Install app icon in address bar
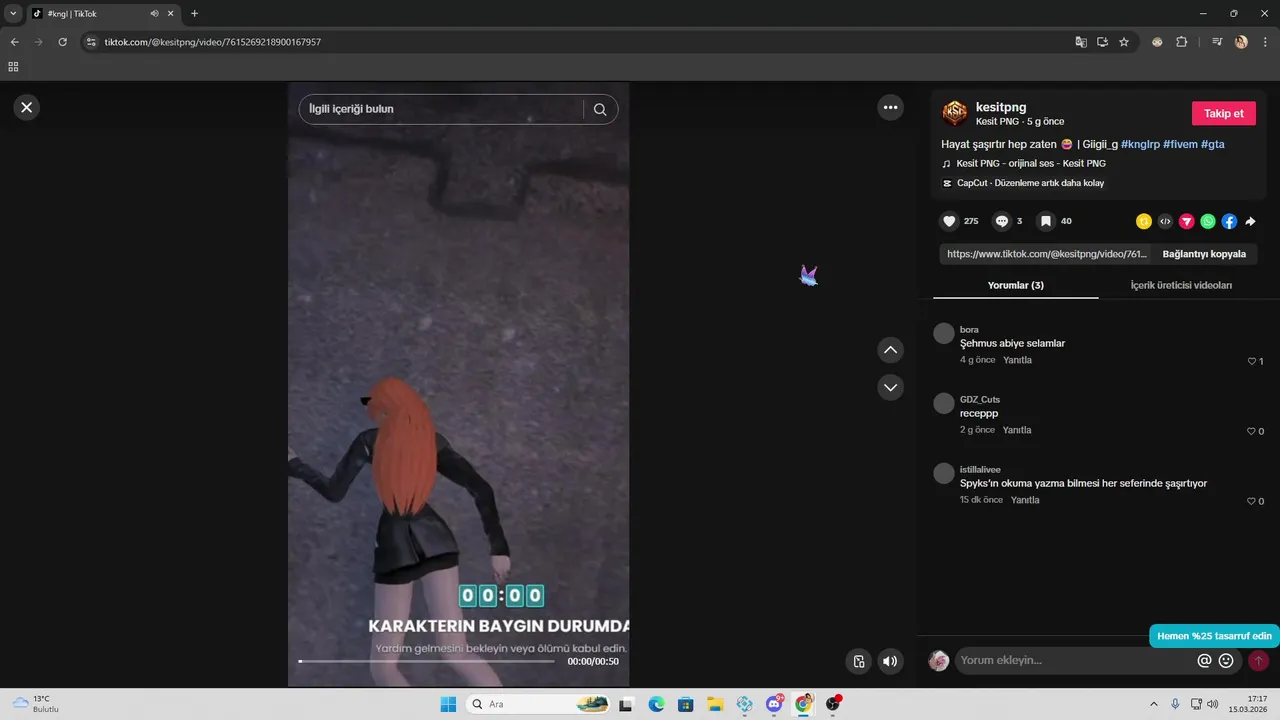Viewport: 1280px width, 720px height. [x=1103, y=42]
